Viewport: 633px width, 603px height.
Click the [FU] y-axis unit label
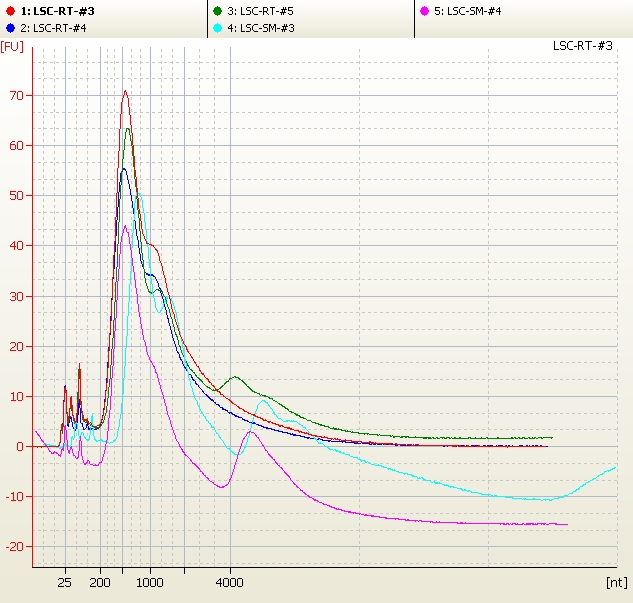coord(12,47)
